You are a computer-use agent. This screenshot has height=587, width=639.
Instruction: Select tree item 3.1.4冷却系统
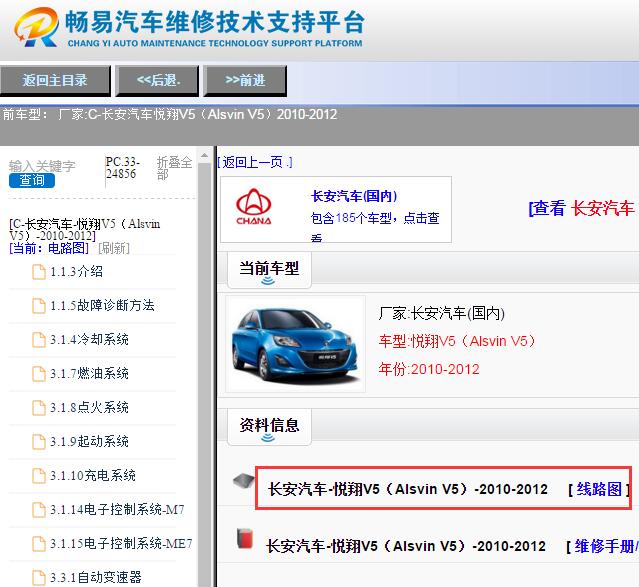(x=89, y=339)
